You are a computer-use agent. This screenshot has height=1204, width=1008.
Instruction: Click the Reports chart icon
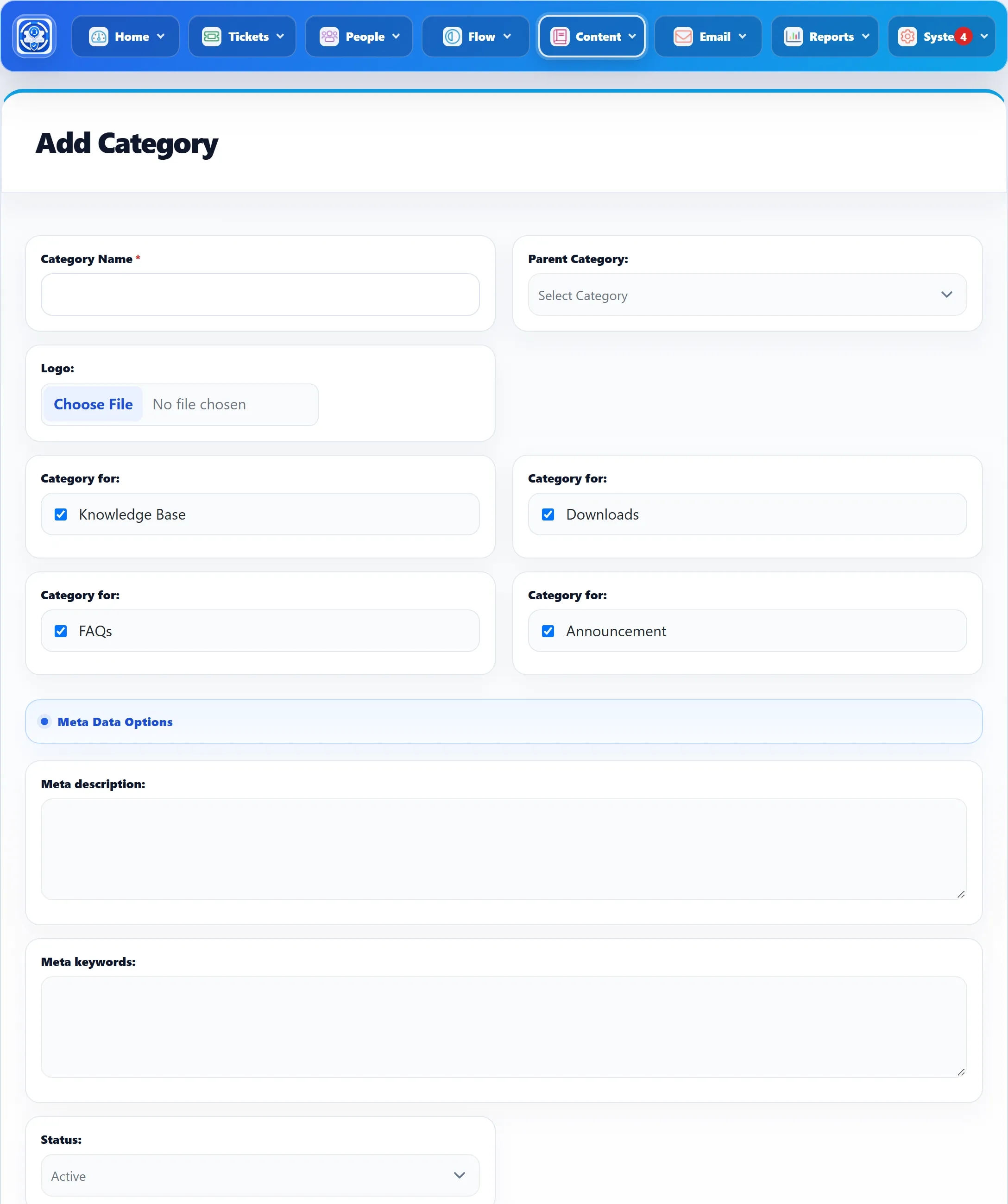click(x=793, y=37)
